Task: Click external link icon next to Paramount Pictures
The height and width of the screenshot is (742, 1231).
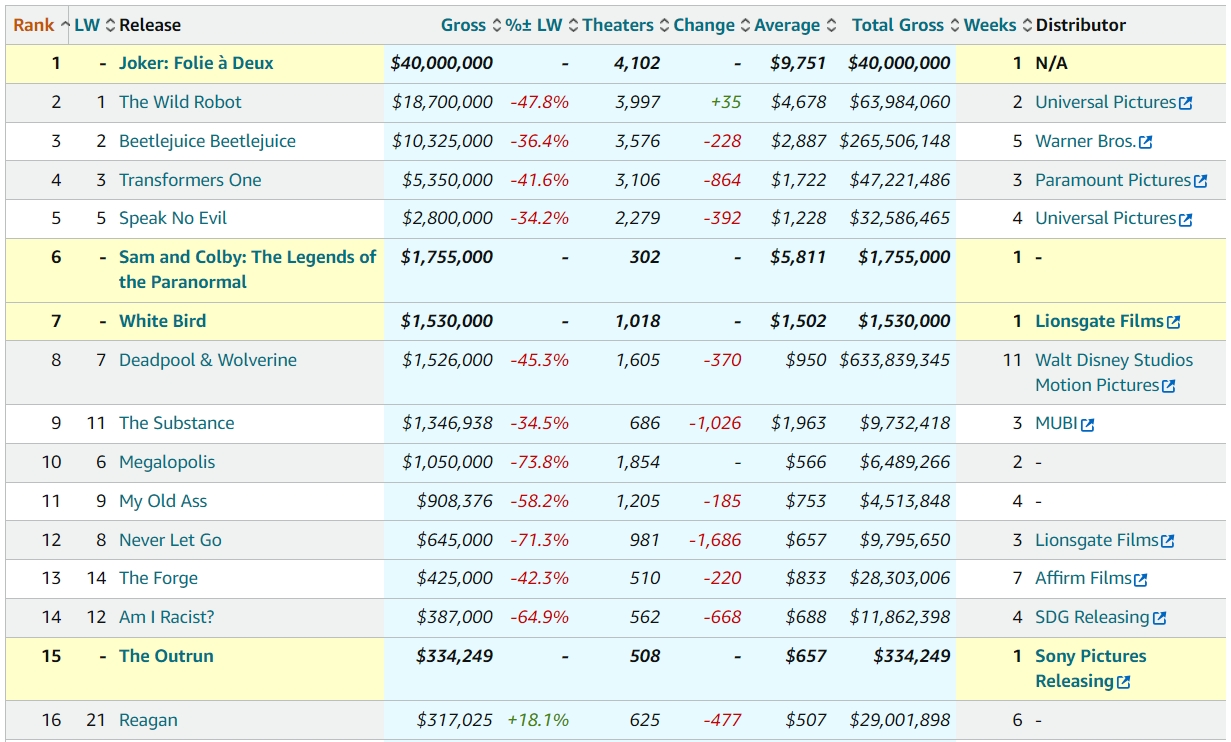Action: pos(1201,181)
